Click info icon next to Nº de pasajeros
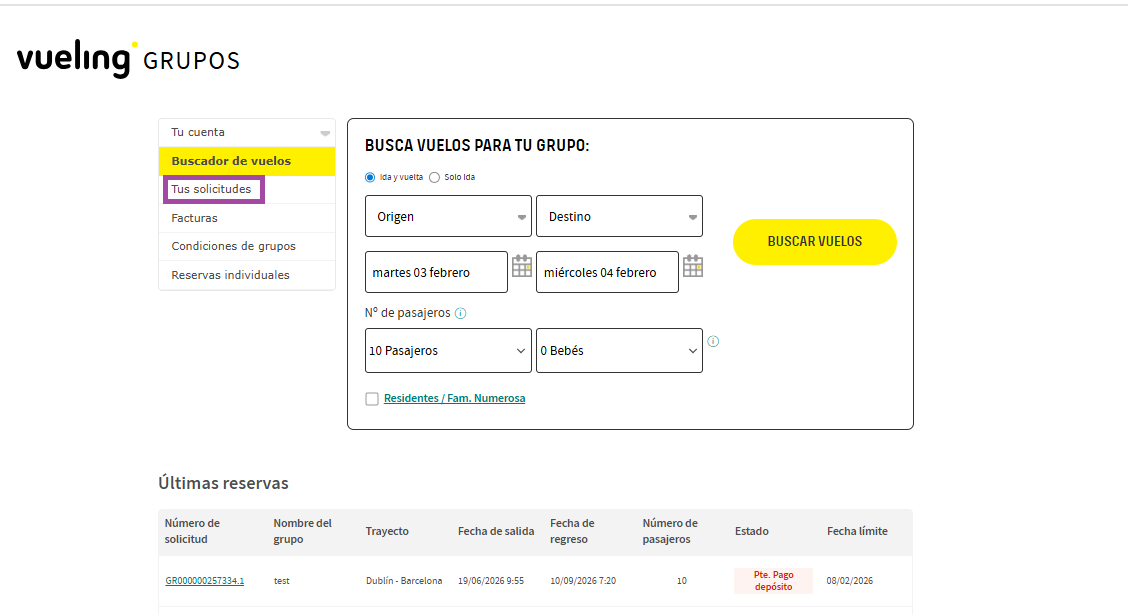 tap(460, 313)
